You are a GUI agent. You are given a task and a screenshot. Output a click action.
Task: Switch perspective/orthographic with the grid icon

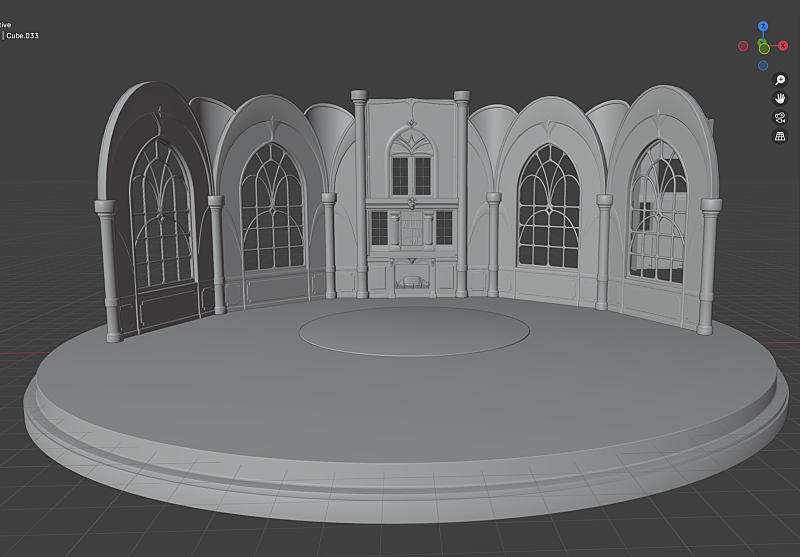pyautogui.click(x=780, y=136)
